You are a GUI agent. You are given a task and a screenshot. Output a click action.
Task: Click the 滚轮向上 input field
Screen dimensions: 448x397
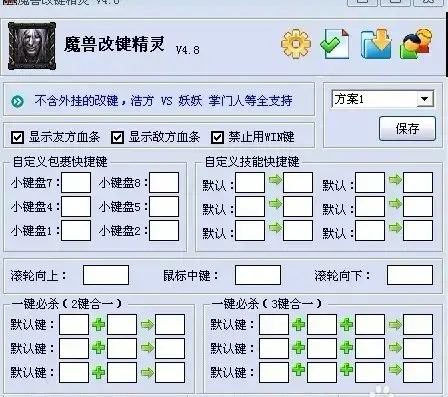pos(106,275)
